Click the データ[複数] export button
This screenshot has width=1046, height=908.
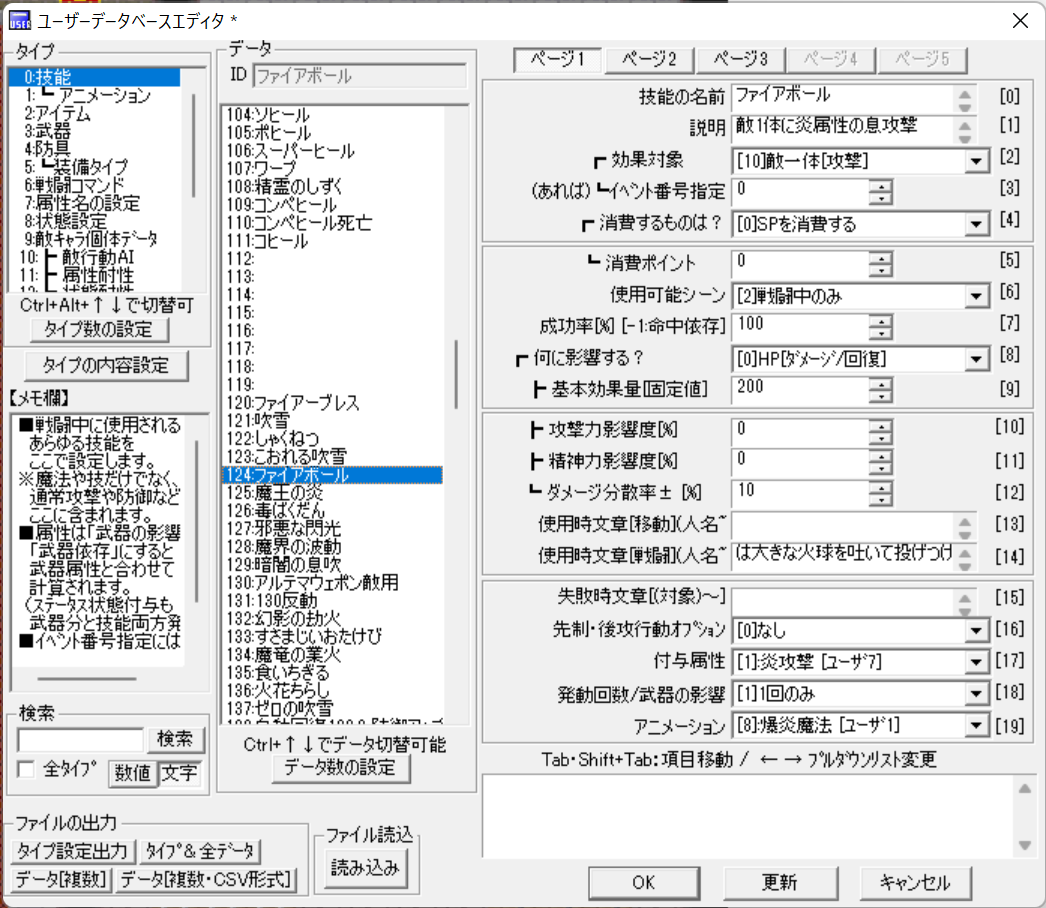(x=61, y=880)
